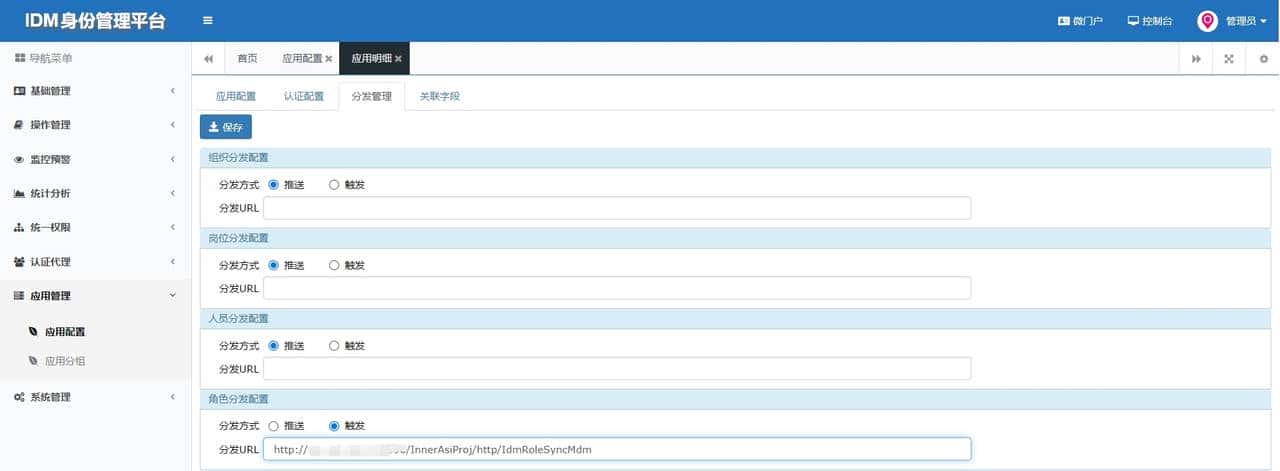The height and width of the screenshot is (471, 1280).
Task: Select 推送 radio in 角色分发配置
Action: [x=274, y=426]
